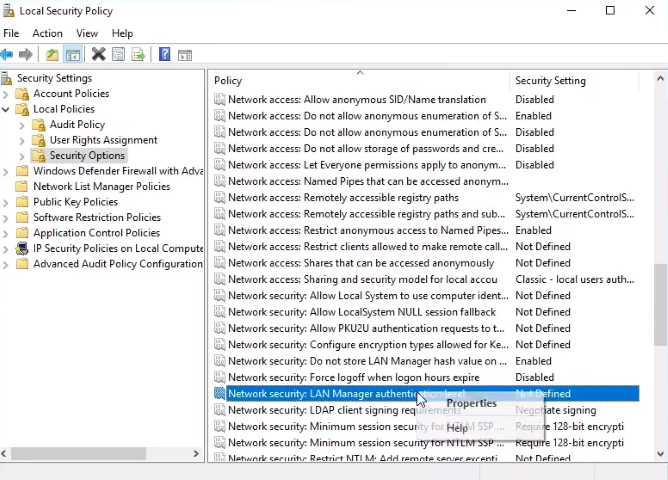Screen dimensions: 668x480
Task: Expand Windows Defender Firewall node
Action: point(6,172)
